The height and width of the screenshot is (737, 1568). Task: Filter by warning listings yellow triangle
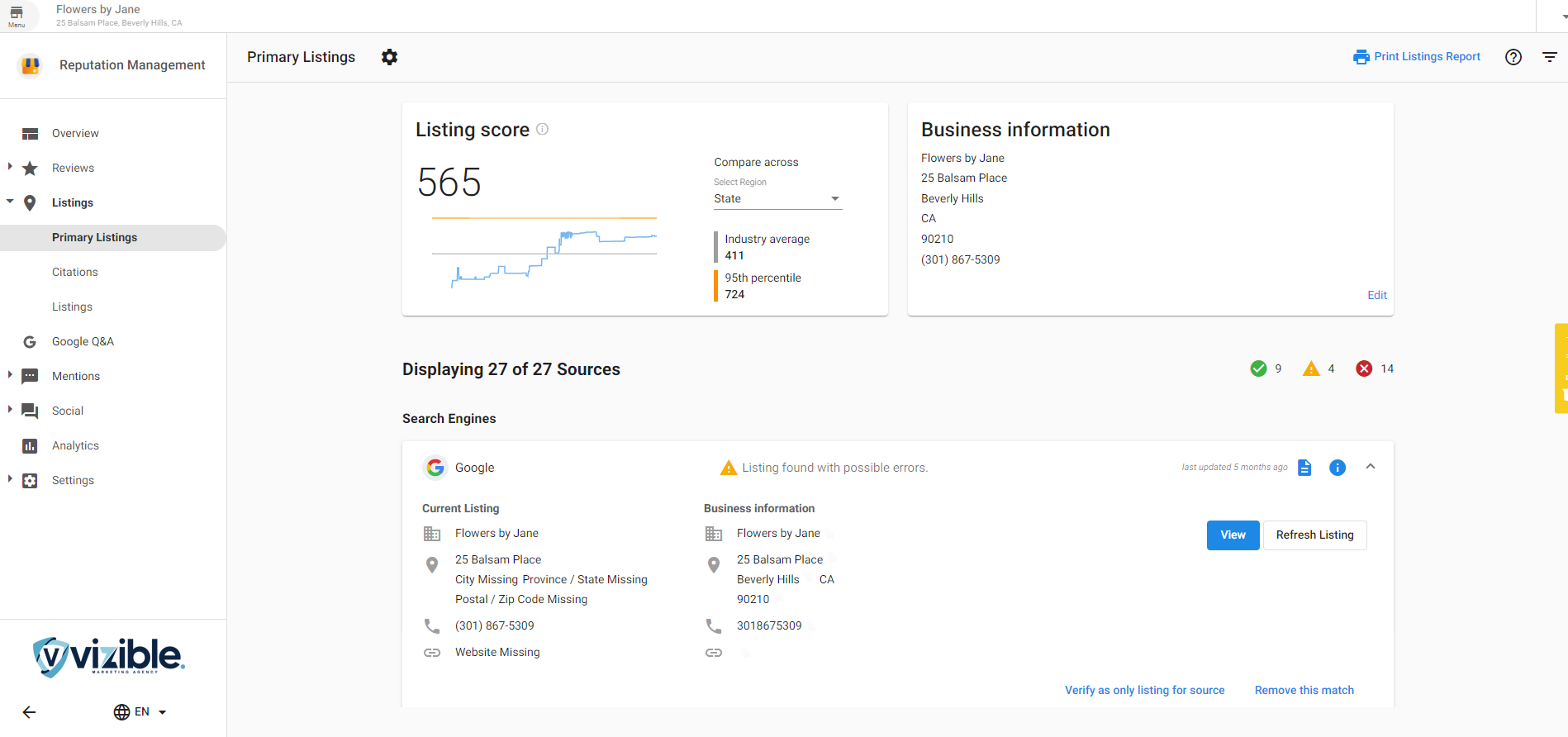[1311, 368]
